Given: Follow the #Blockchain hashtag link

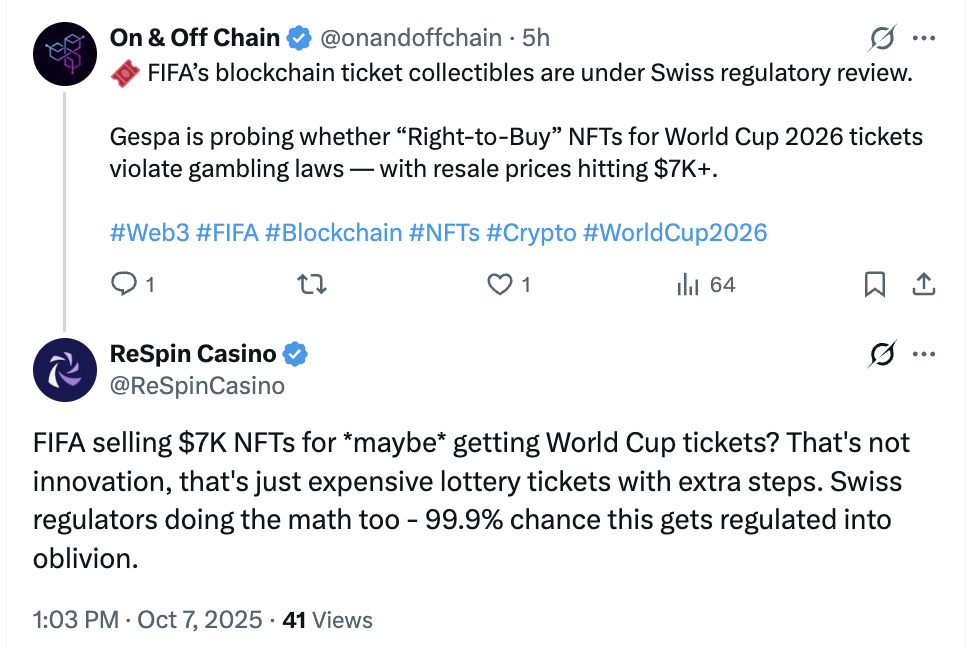Looking at the screenshot, I should tap(334, 233).
